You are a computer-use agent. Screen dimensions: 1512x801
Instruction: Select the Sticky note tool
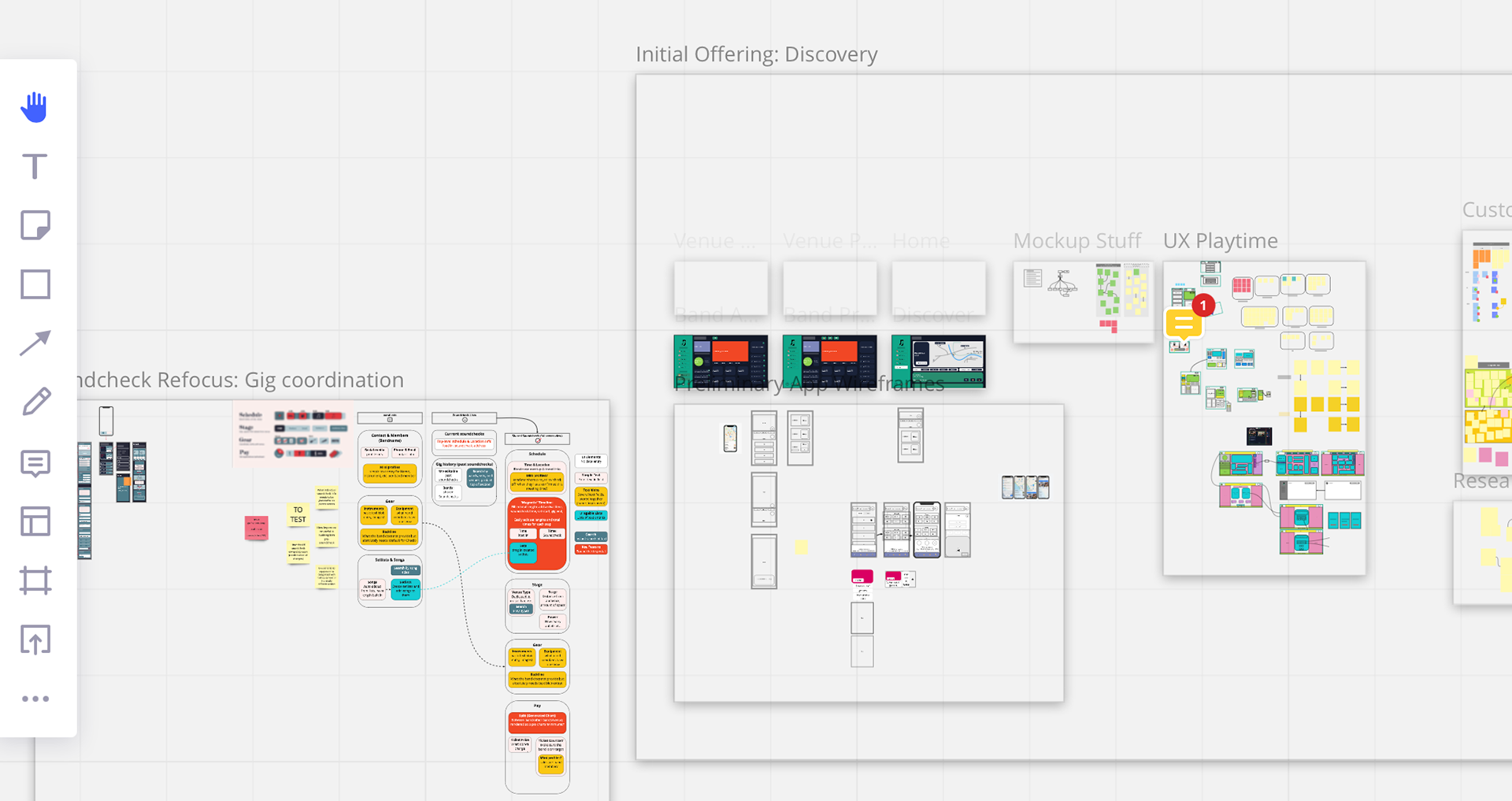coord(35,225)
